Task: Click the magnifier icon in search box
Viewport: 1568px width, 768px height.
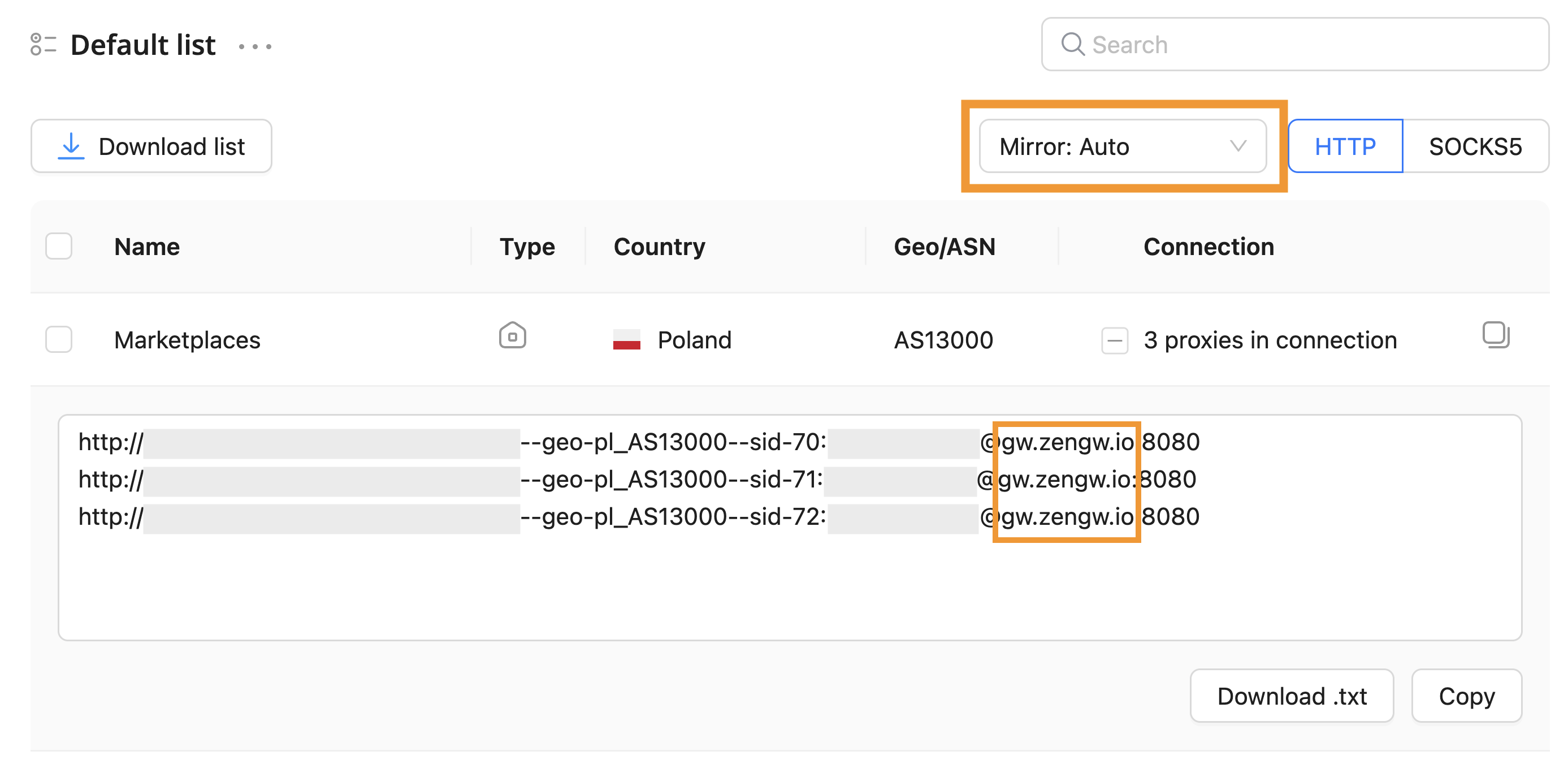Action: point(1072,45)
